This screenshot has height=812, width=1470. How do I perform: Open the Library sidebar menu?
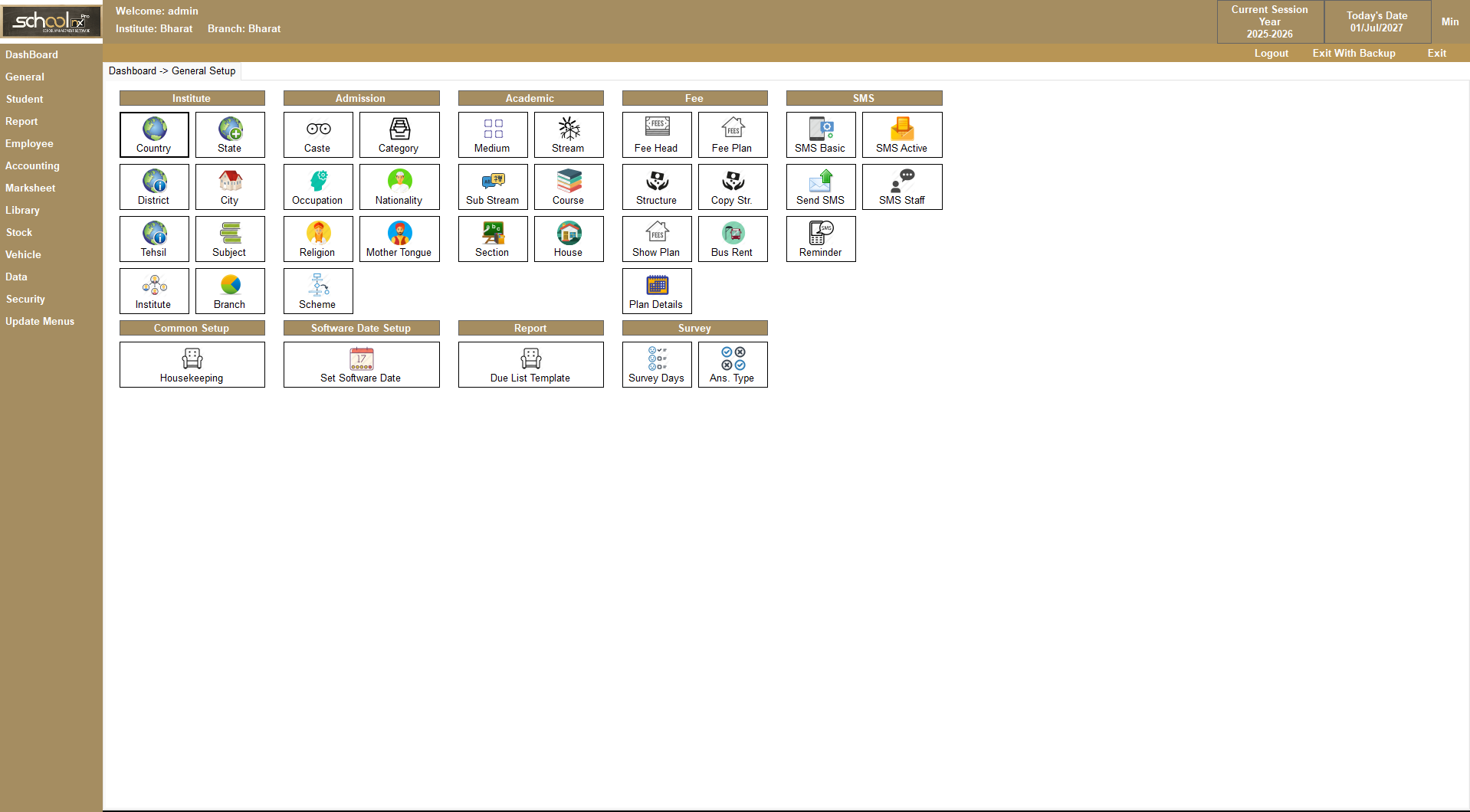tap(22, 210)
